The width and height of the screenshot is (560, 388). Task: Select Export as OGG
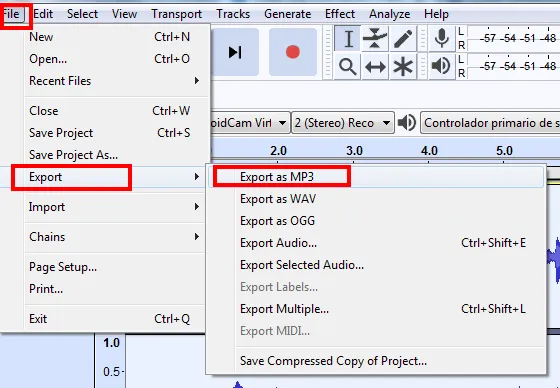(376, 221)
